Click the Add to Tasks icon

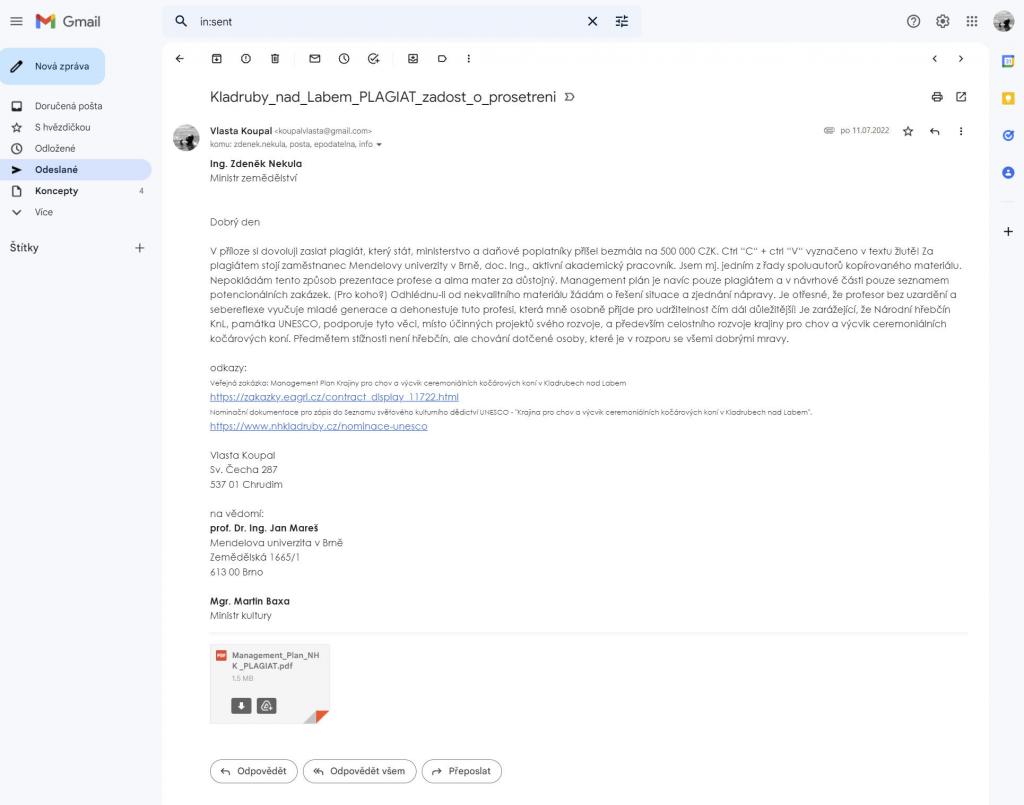tap(373, 59)
